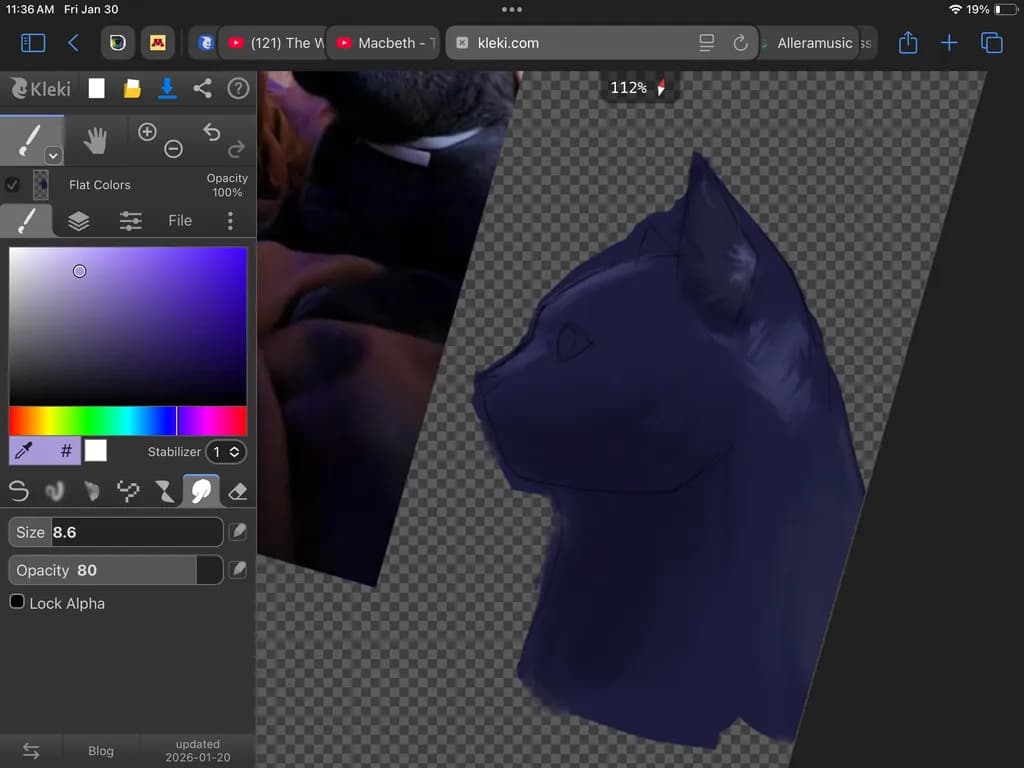The height and width of the screenshot is (768, 1024).
Task: Expand the brush tool dropdown arrow
Action: [53, 155]
